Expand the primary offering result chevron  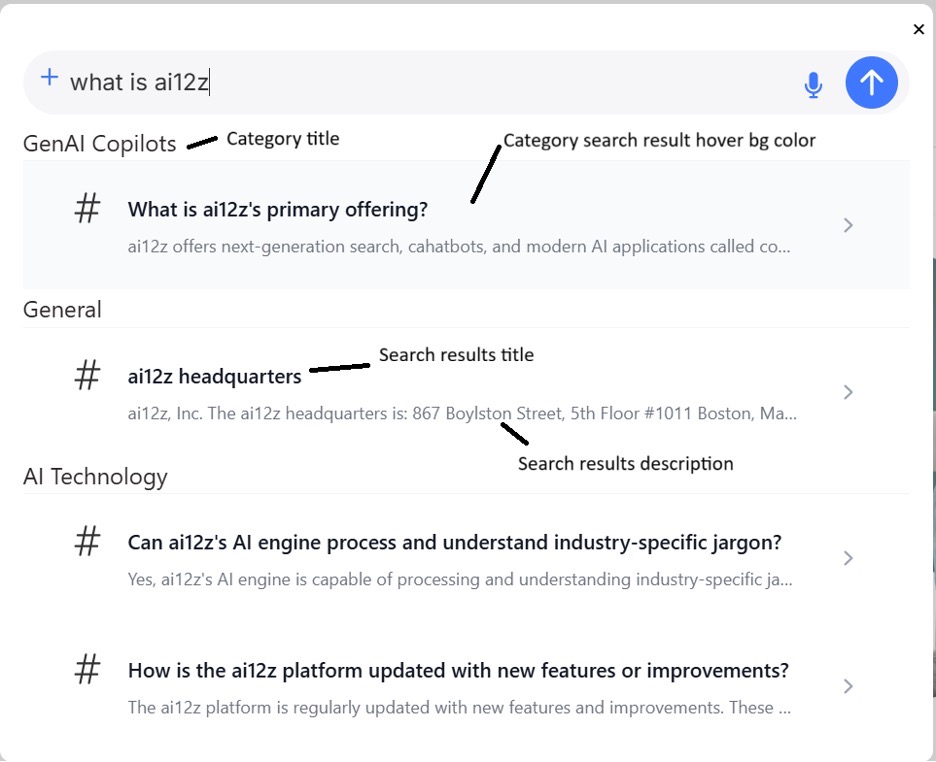[x=848, y=225]
